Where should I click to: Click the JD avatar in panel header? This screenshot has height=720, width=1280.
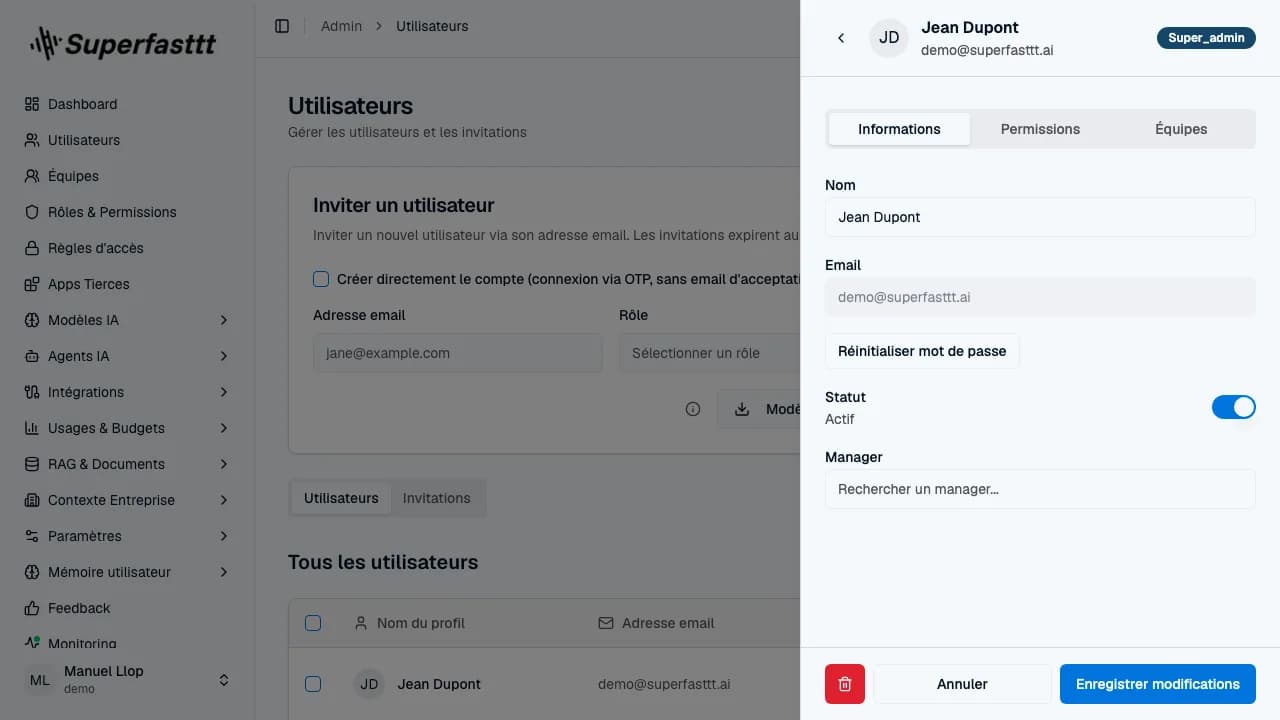889,38
